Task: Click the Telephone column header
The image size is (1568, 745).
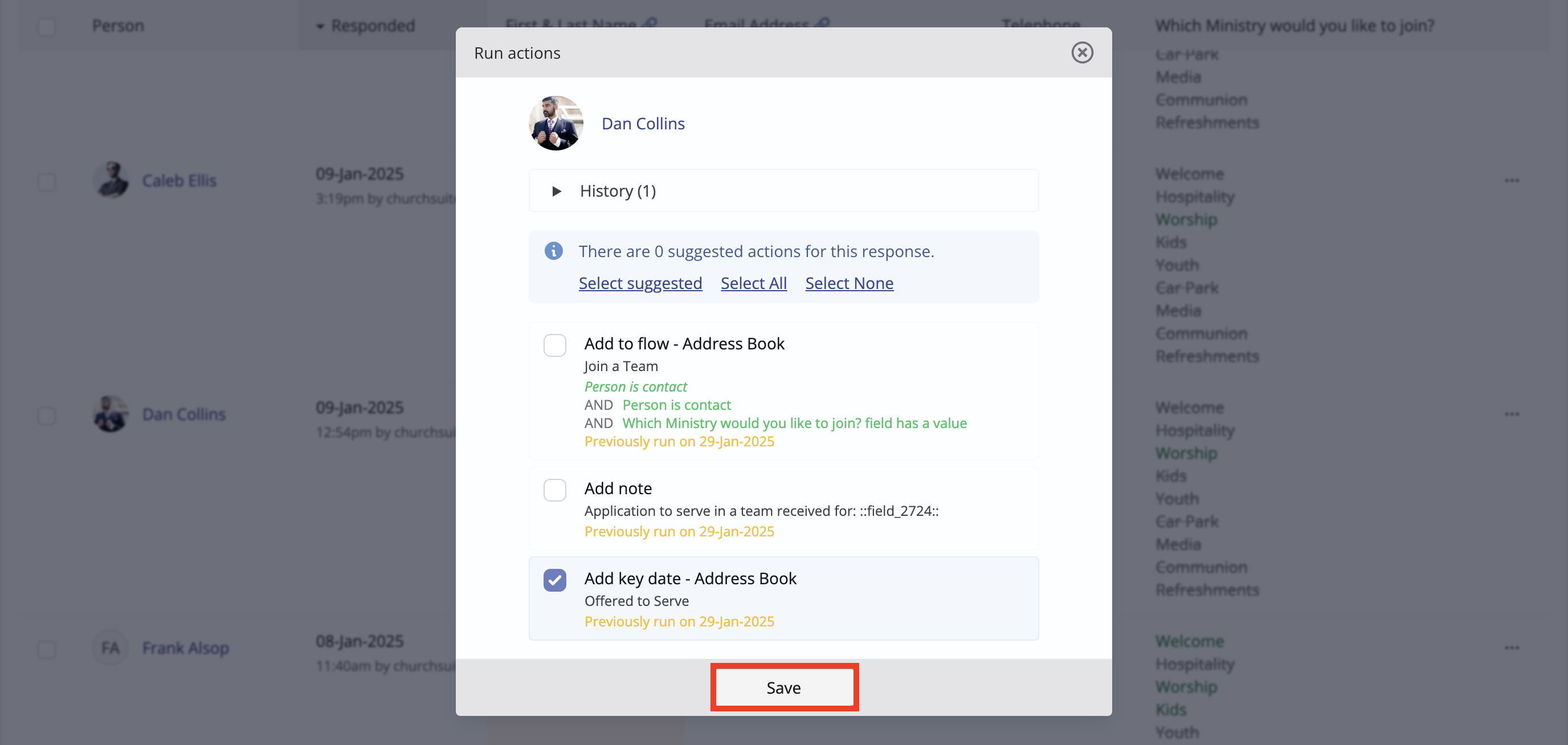Action: coord(1041,25)
